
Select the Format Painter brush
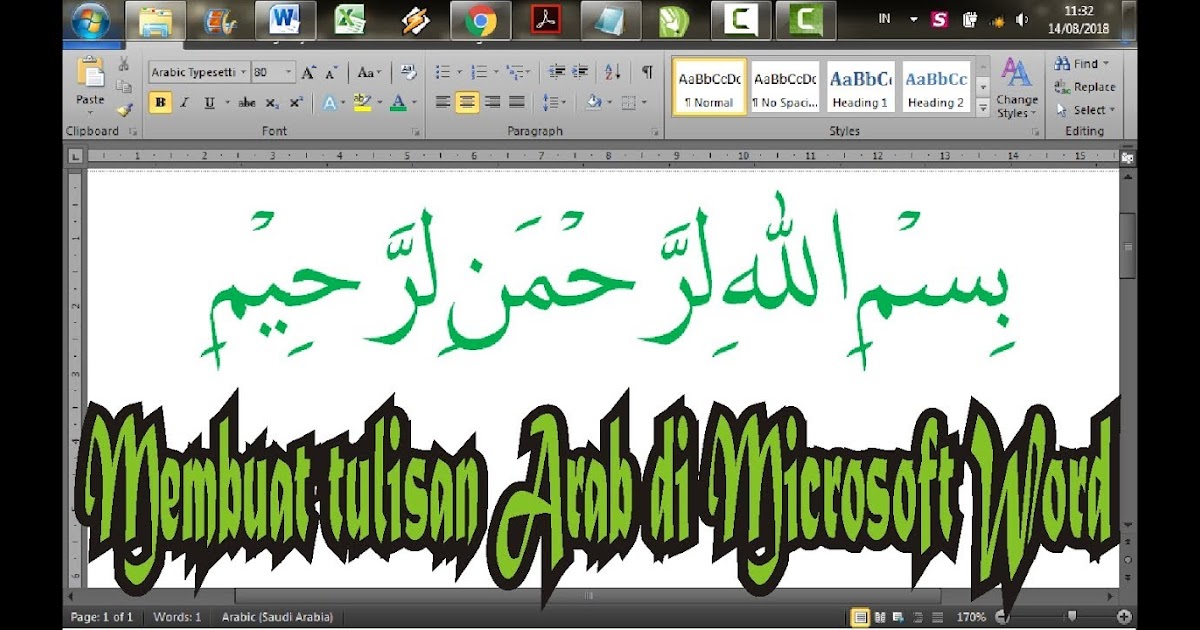(124, 108)
